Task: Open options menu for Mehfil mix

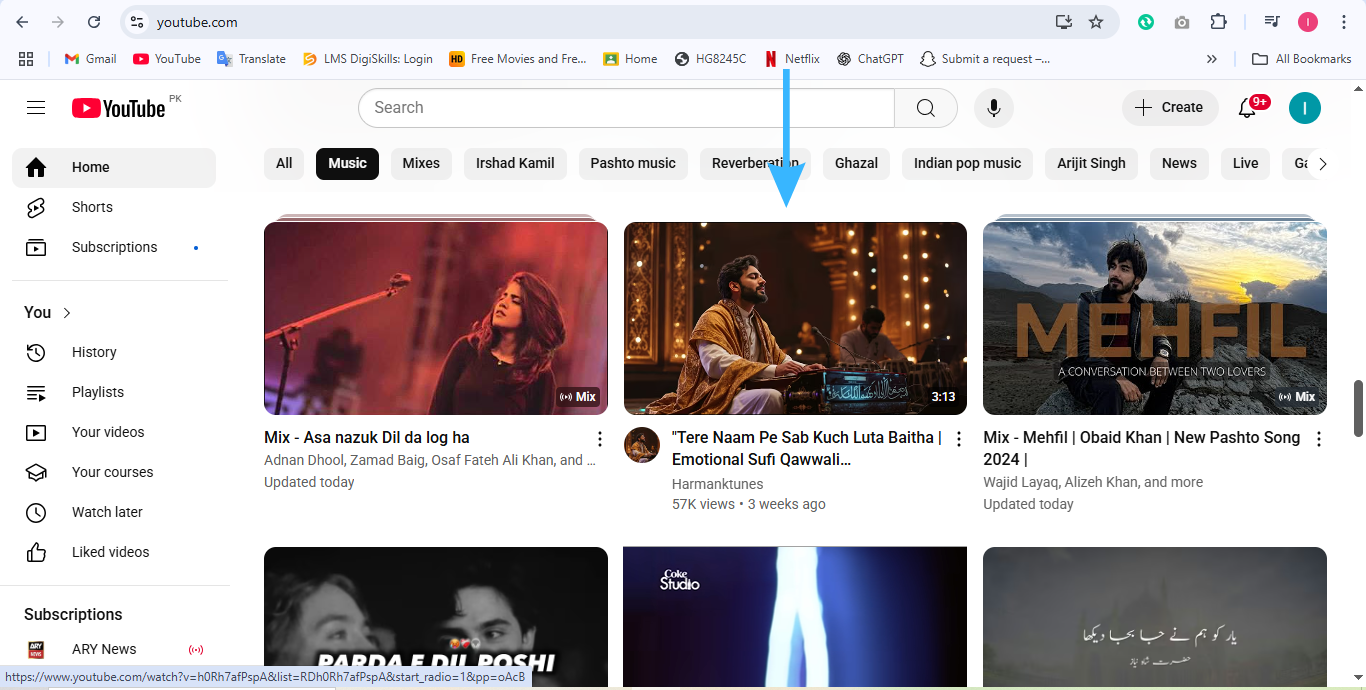Action: coord(1318,439)
